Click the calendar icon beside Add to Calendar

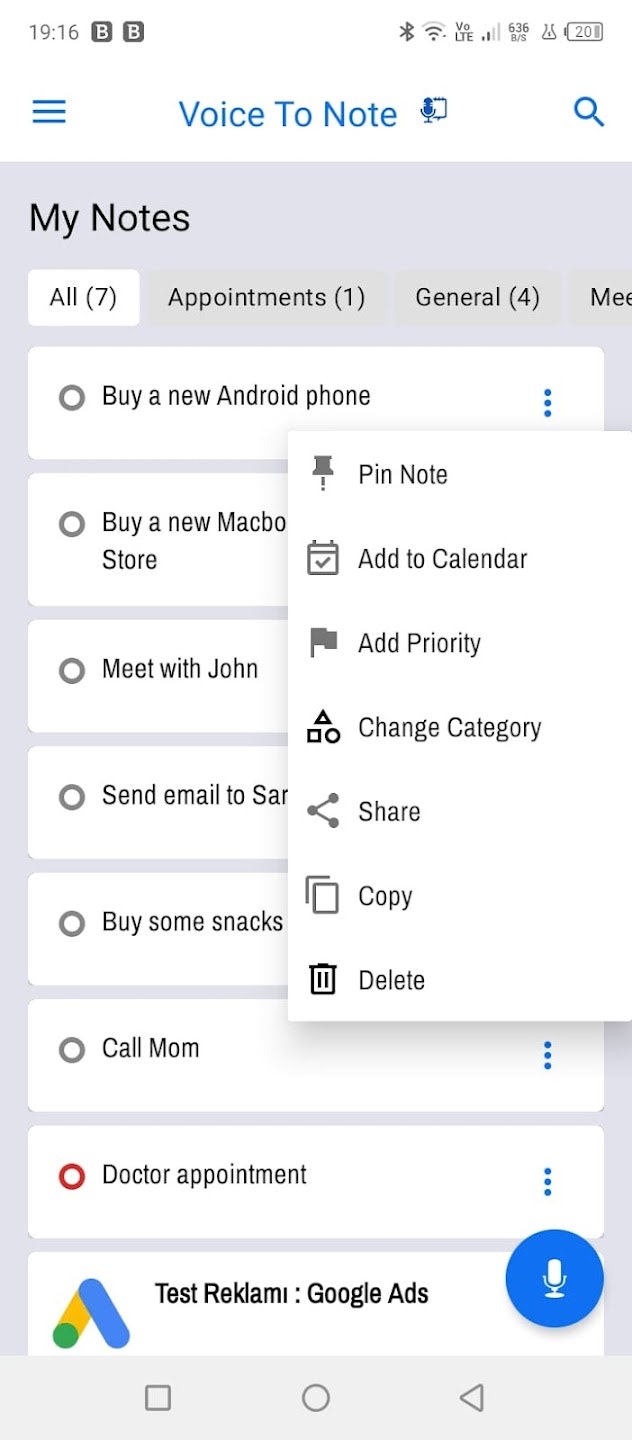322,558
